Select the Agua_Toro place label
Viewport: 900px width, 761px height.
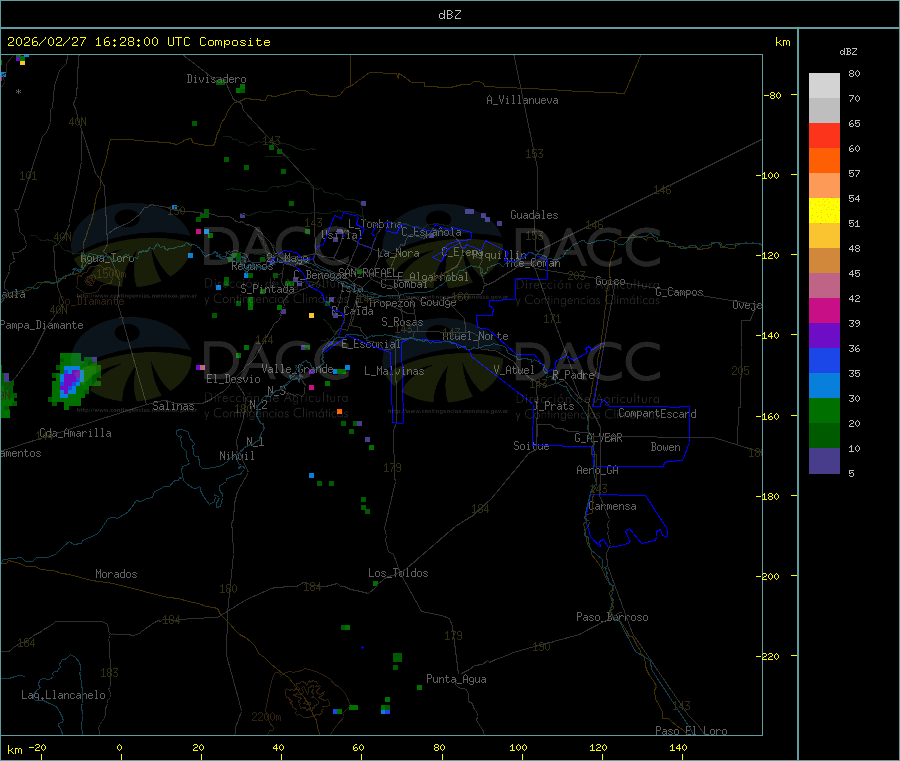click(107, 258)
